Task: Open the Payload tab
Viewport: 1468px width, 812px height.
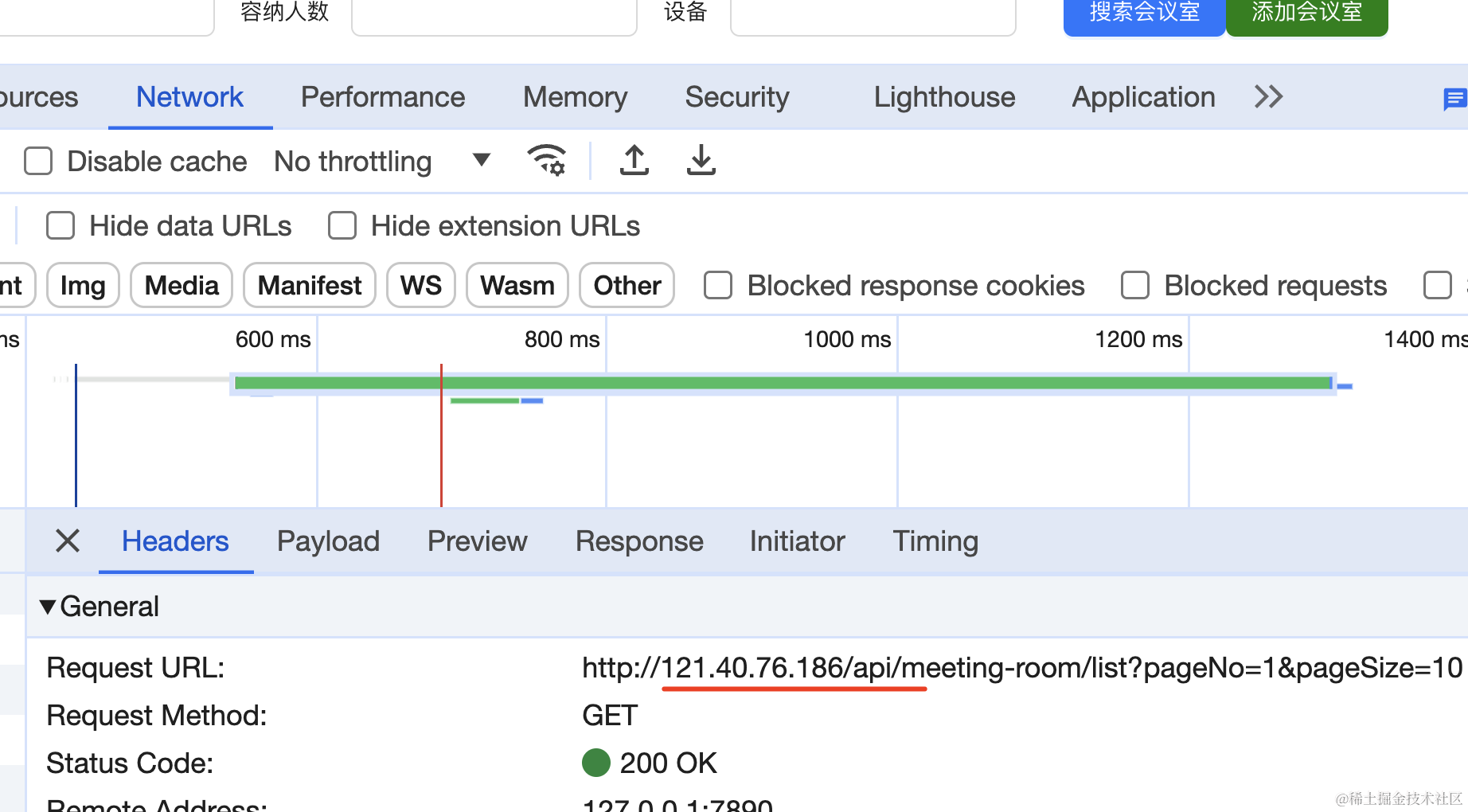Action: (x=328, y=541)
